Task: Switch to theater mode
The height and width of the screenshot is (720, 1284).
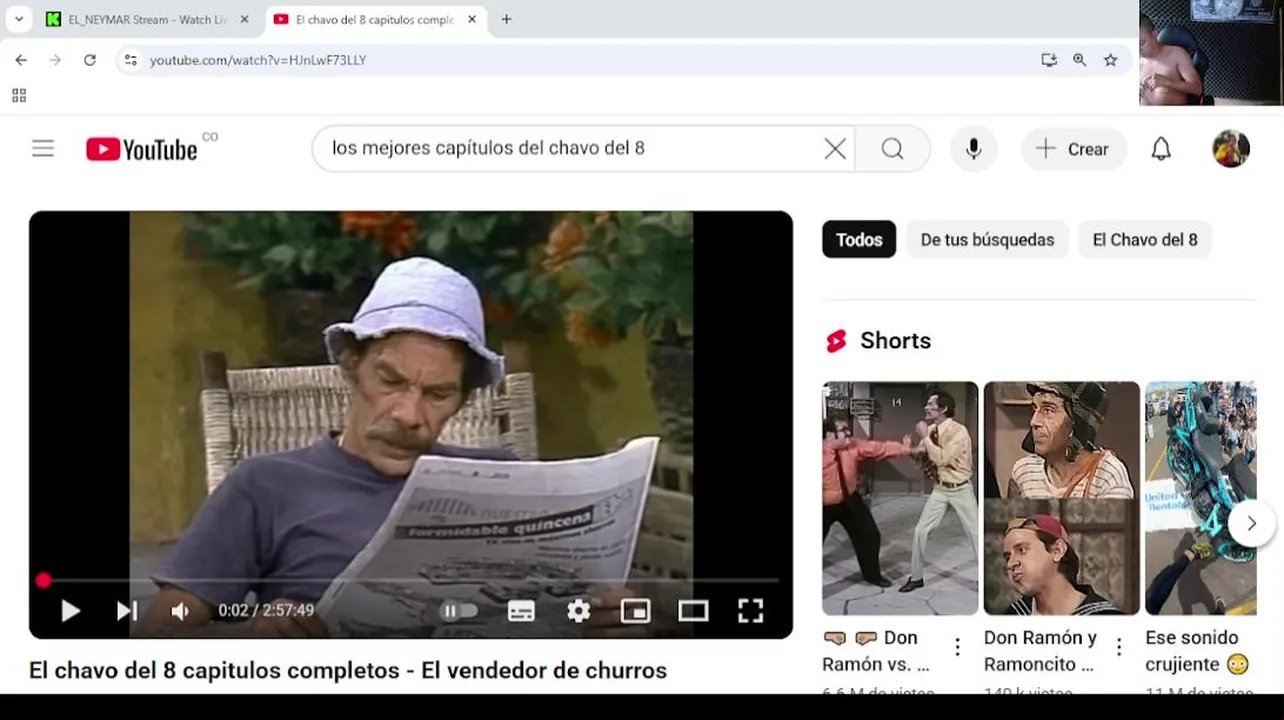Action: 693,610
